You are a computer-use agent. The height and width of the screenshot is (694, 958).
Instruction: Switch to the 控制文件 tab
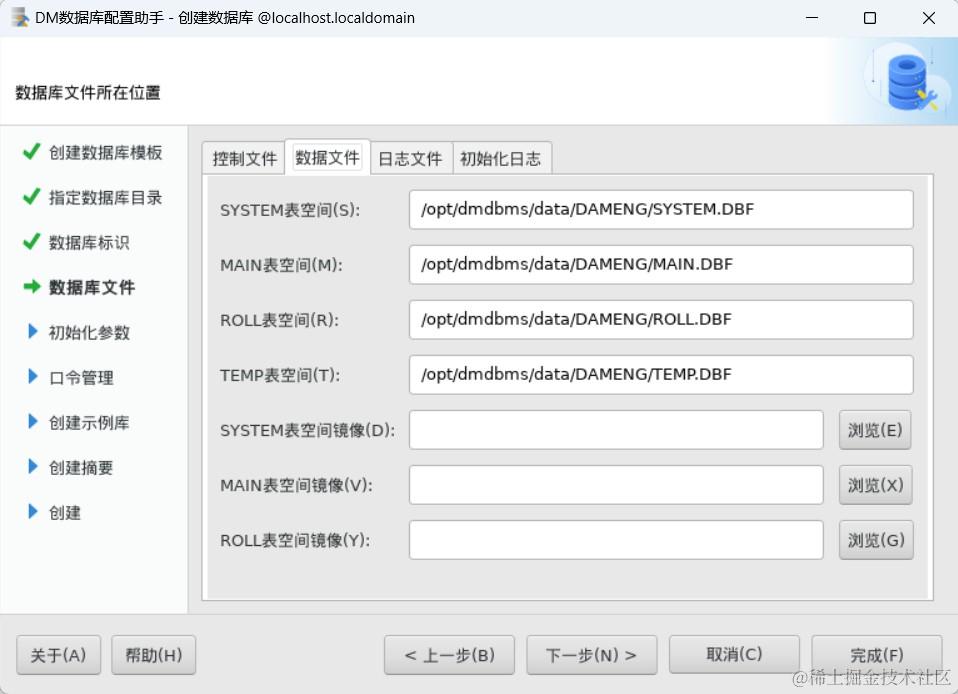[x=244, y=159]
